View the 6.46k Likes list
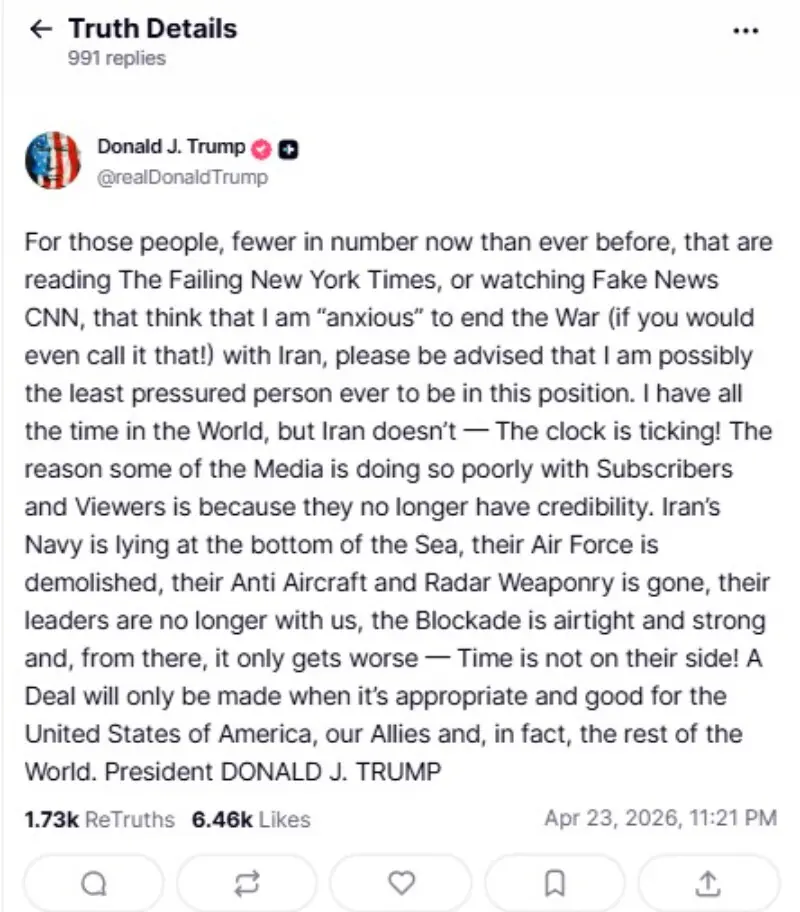 pyautogui.click(x=251, y=819)
